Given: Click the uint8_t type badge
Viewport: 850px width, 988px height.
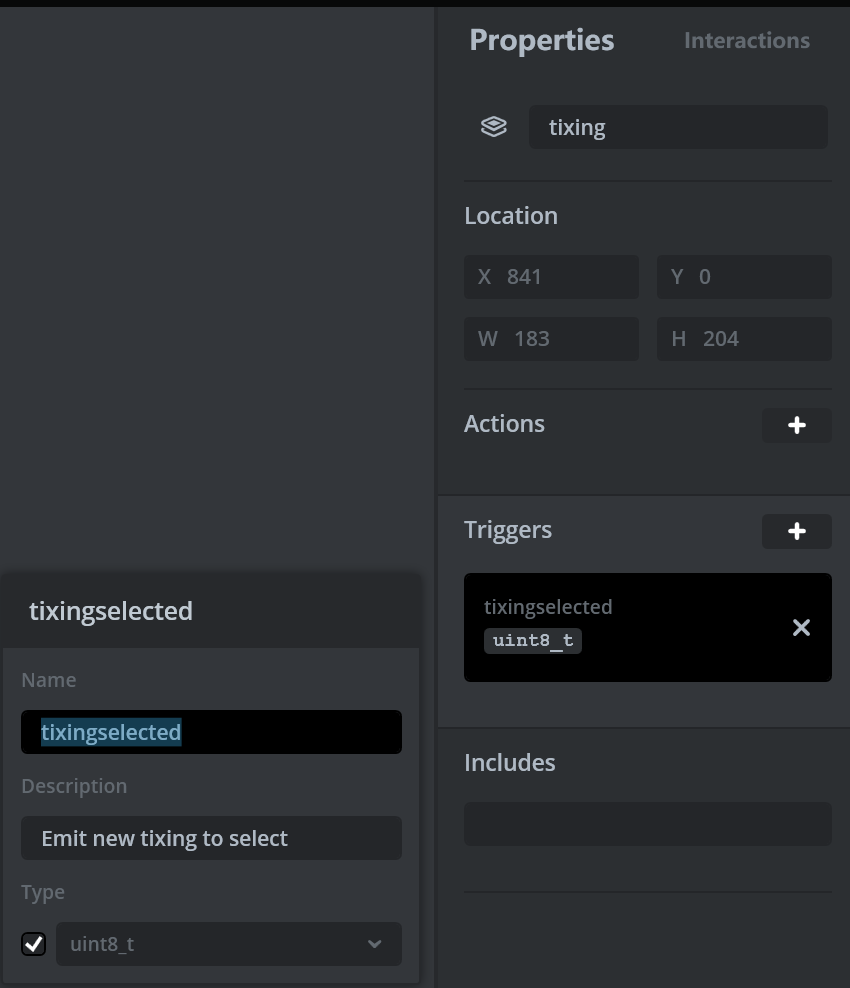Looking at the screenshot, I should tap(532, 641).
